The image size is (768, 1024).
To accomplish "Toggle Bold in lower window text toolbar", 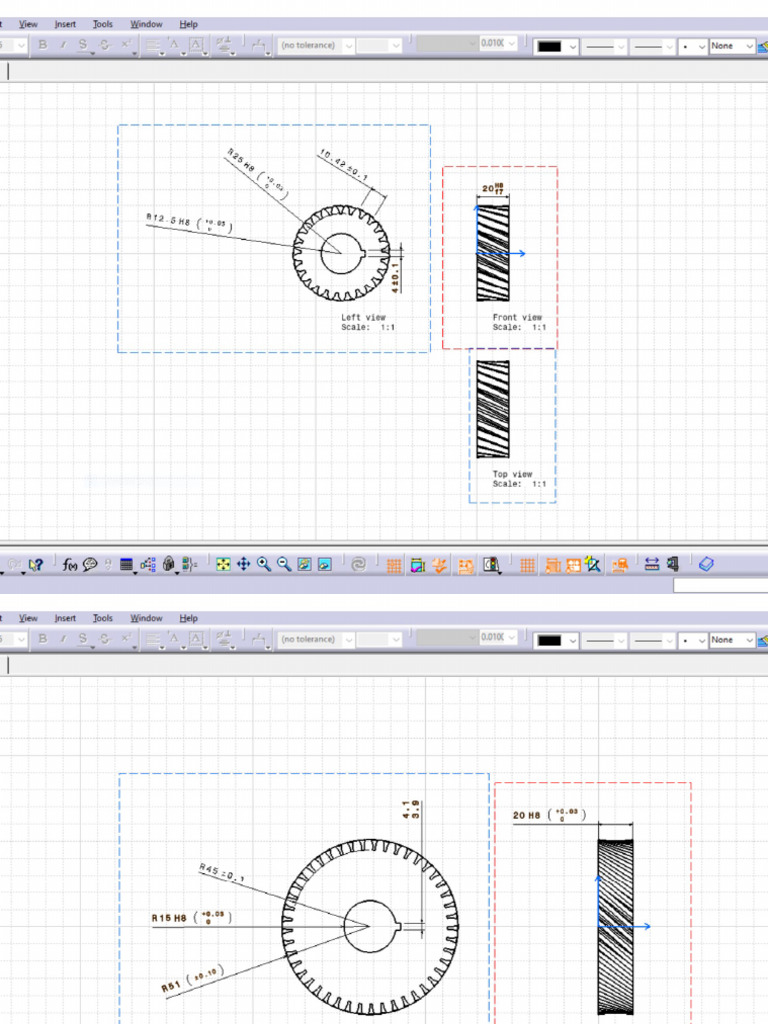I will pos(42,639).
